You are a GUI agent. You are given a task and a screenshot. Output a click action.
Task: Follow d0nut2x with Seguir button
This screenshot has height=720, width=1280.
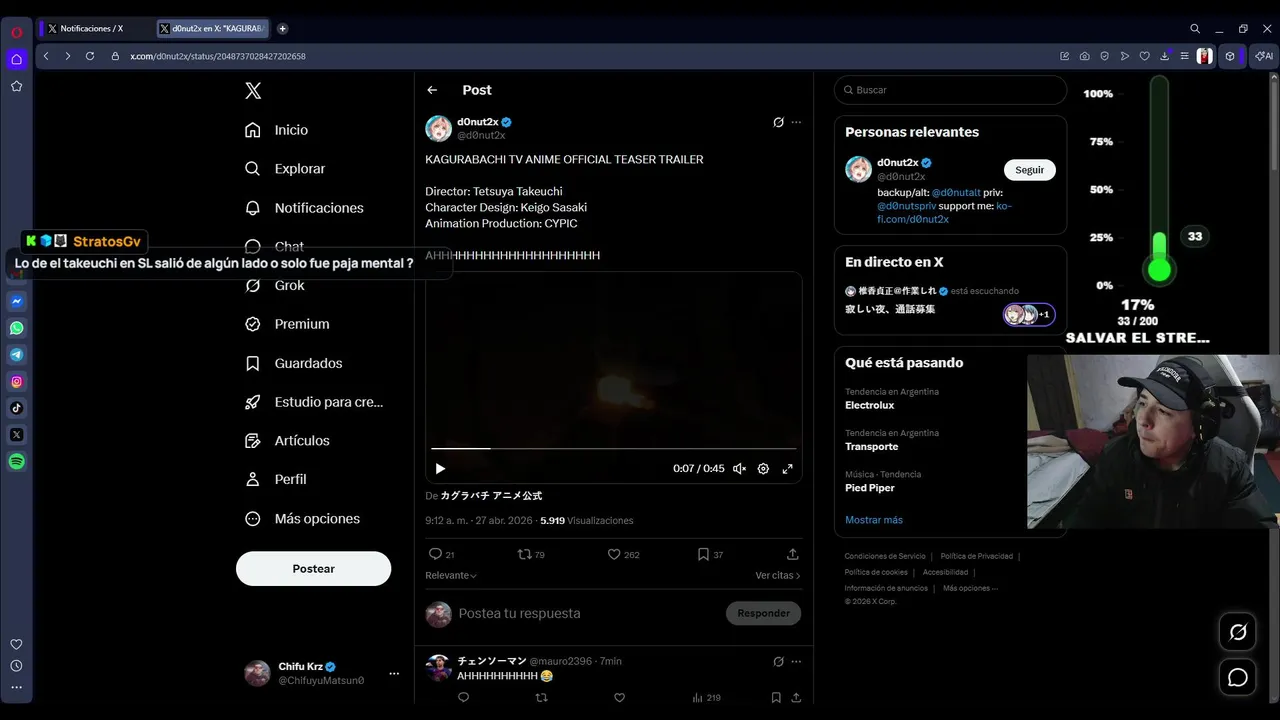point(1029,170)
